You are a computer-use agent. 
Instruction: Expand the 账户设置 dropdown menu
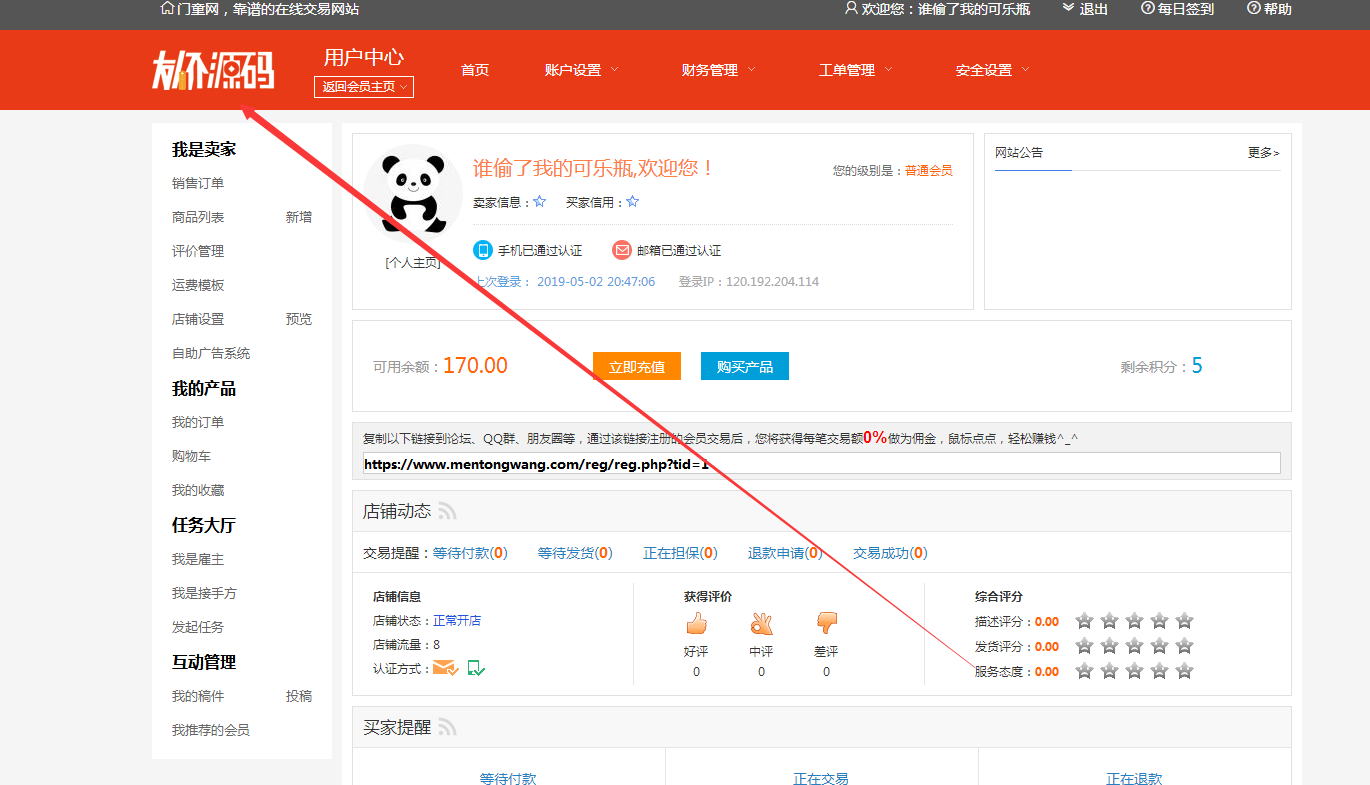click(x=581, y=70)
